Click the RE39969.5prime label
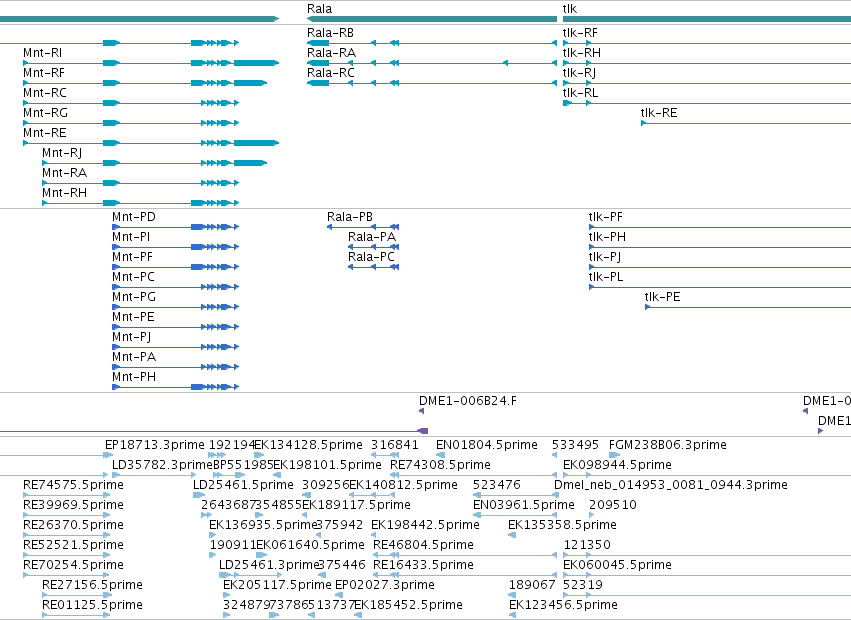The image size is (851, 620). [73, 506]
